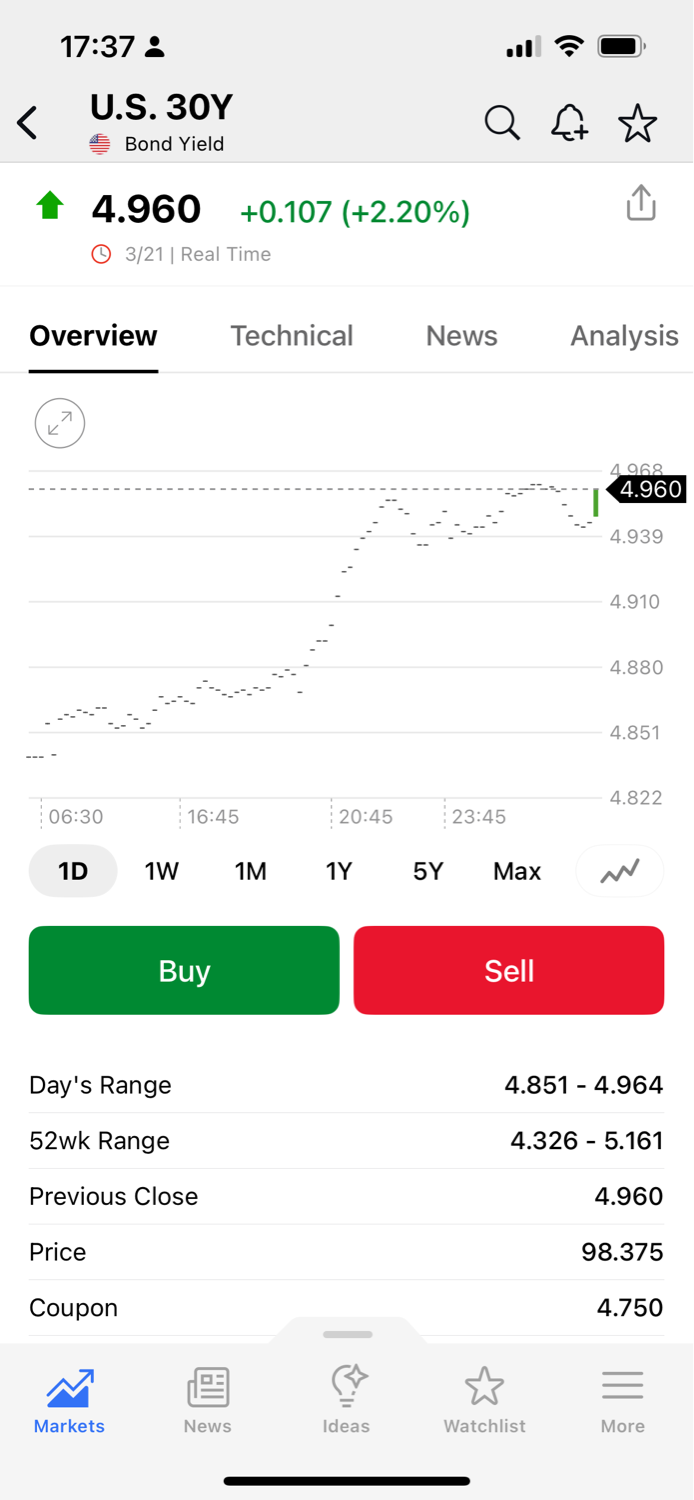Tap the back arrow icon
694x1500 pixels.
point(28,124)
